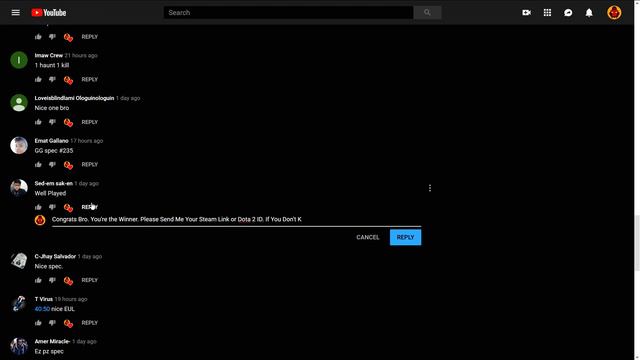Viewport: 640px width, 360px height.
Task: Open Imaw Crew's channel name
Action: (x=49, y=56)
